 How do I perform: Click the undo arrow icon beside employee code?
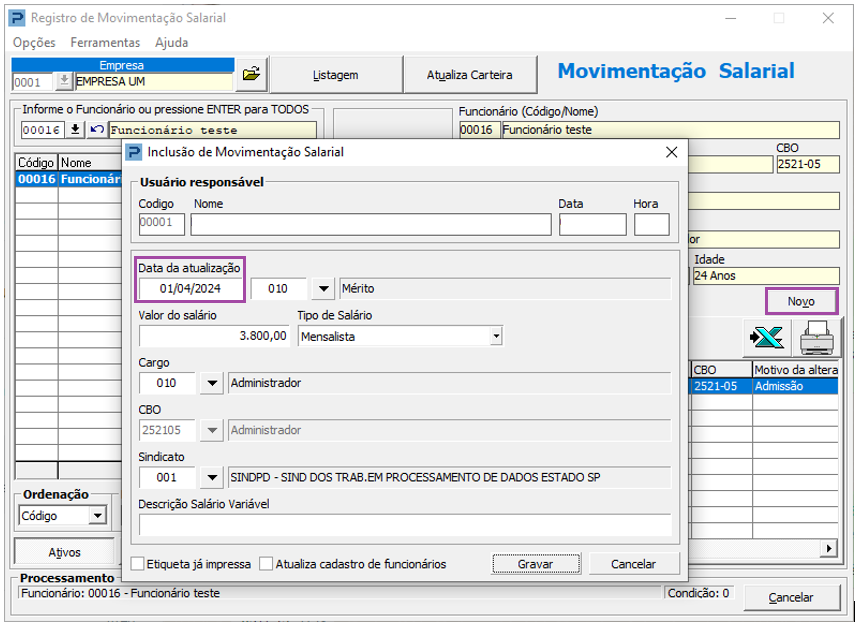(x=96, y=130)
